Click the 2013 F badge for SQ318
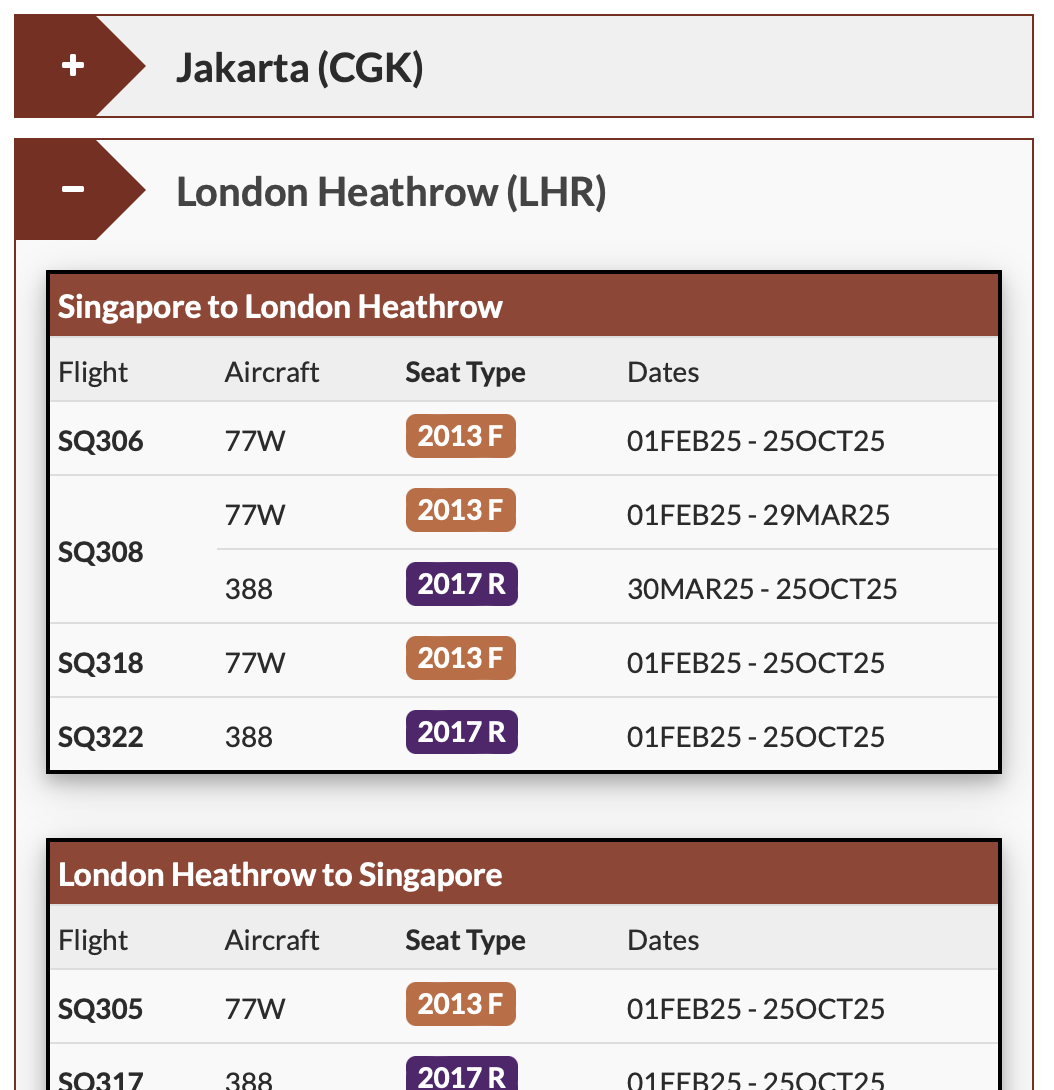Viewport: 1054px width, 1090px height. 460,659
